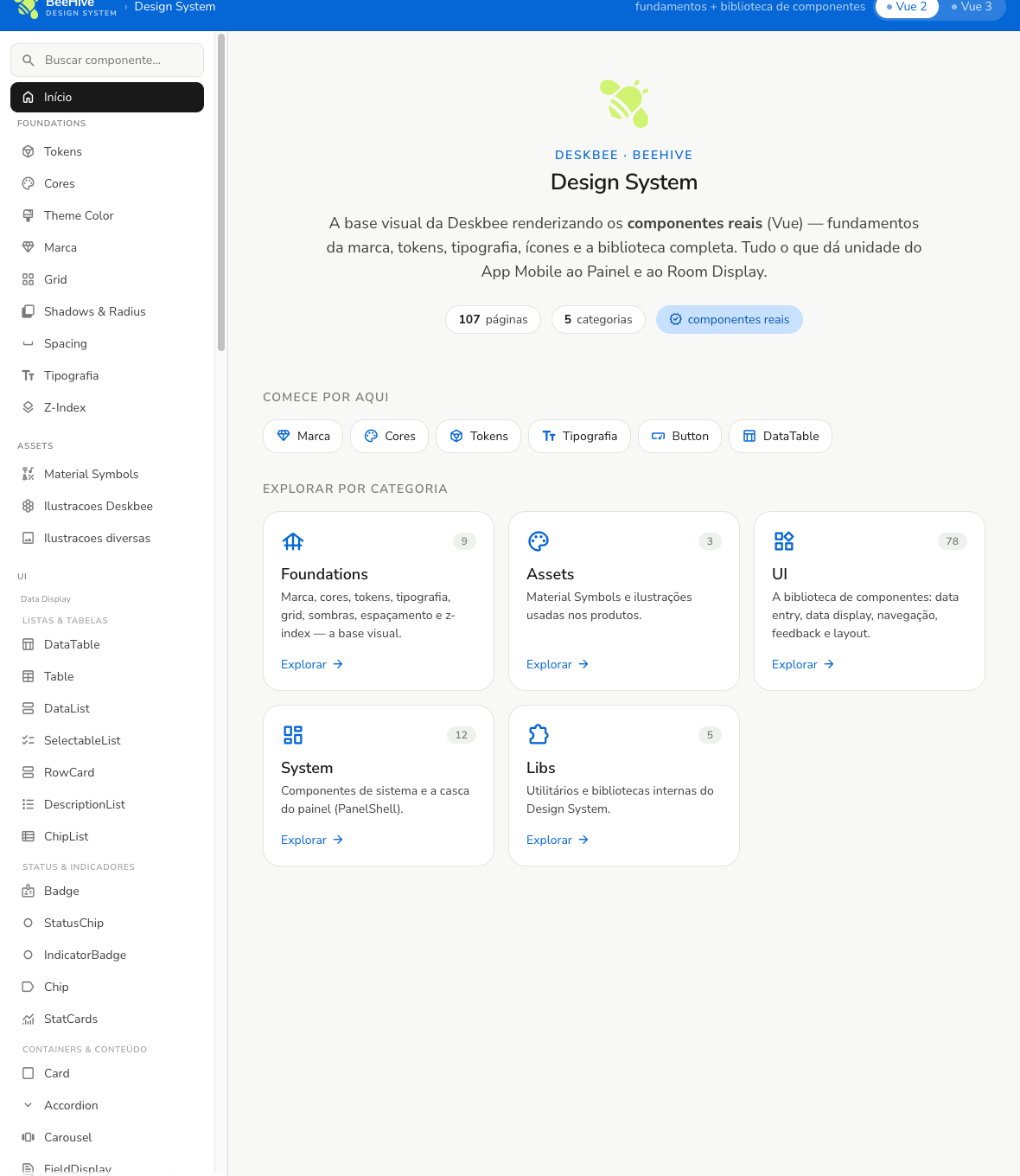Viewport: 1020px width, 1176px height.
Task: Click the 5 categorias pill
Action: tap(598, 319)
